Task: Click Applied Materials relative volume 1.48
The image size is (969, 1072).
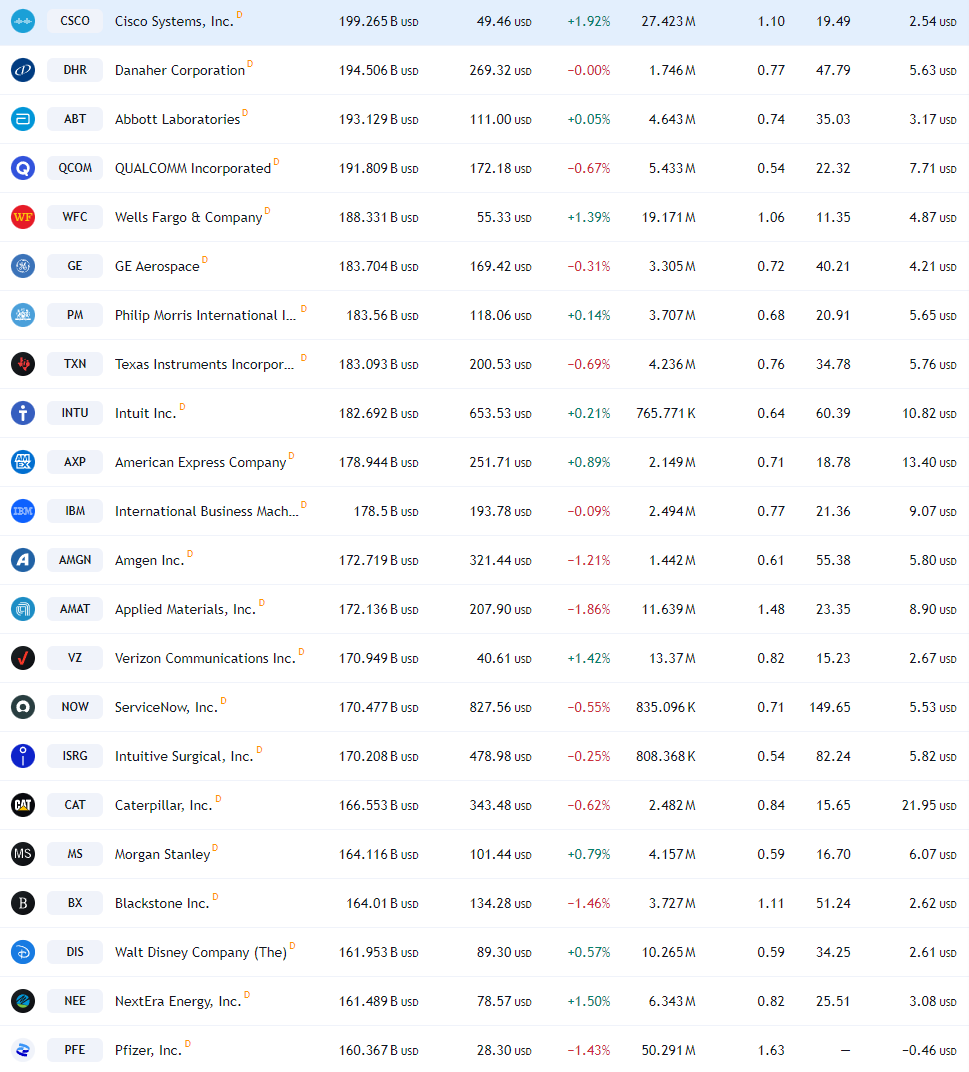Action: click(771, 609)
